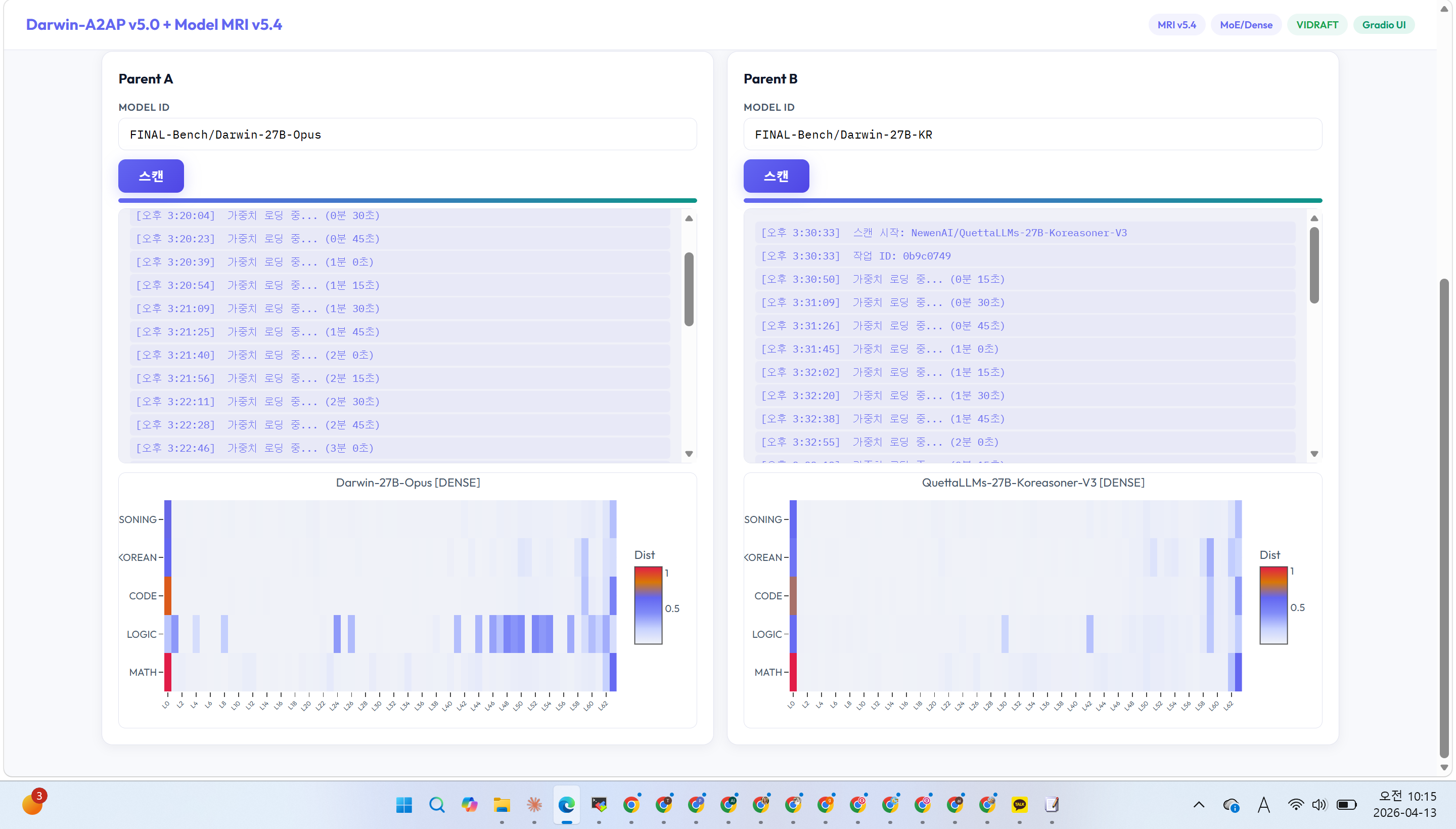1456x829 pixels.
Task: Click the Parent B heatmap Dist colorbar
Action: click(1273, 605)
